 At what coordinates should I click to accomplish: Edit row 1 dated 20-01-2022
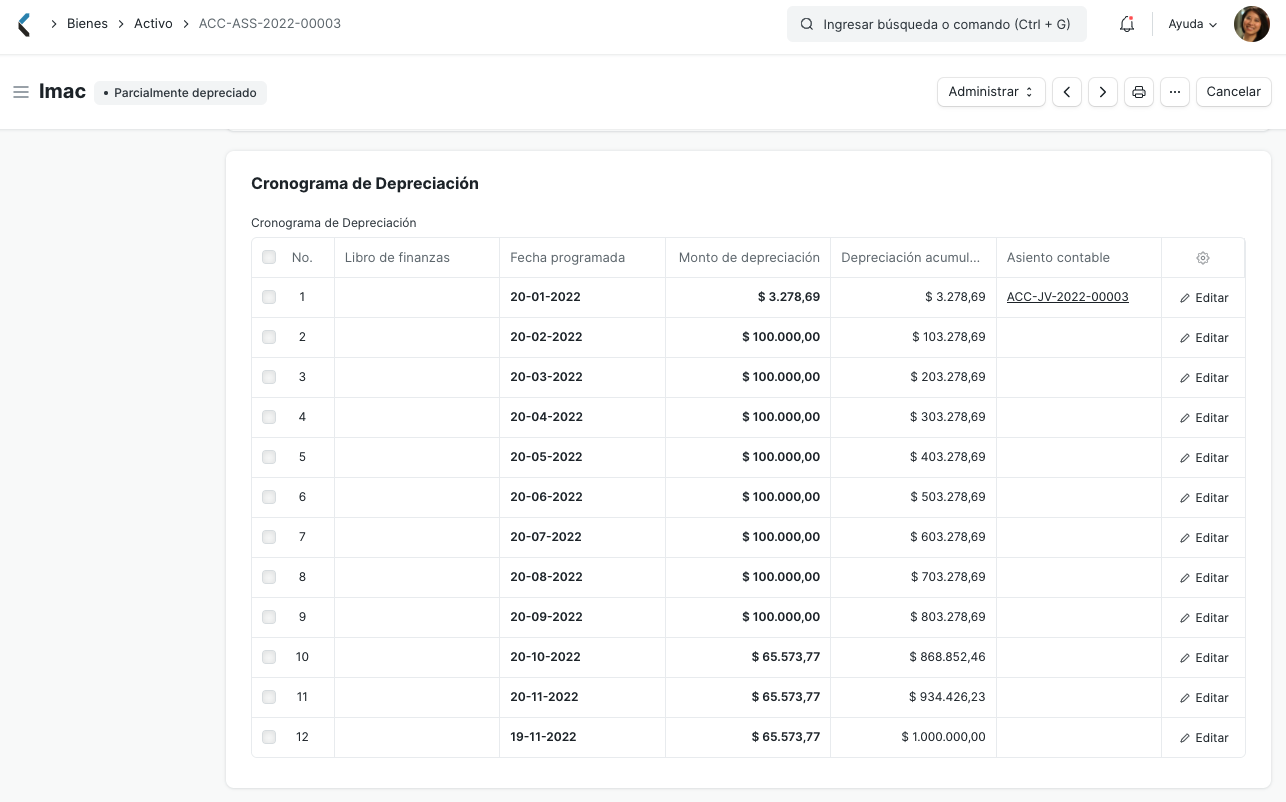click(x=1204, y=298)
